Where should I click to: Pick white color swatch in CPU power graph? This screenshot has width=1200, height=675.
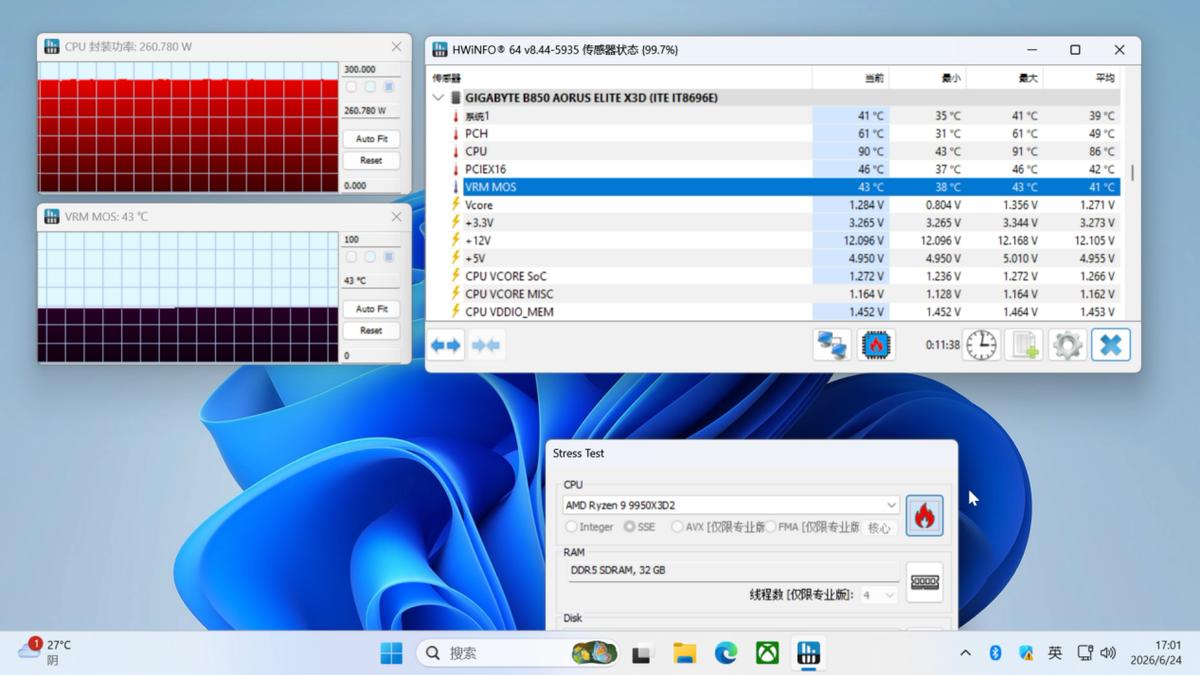tap(351, 87)
